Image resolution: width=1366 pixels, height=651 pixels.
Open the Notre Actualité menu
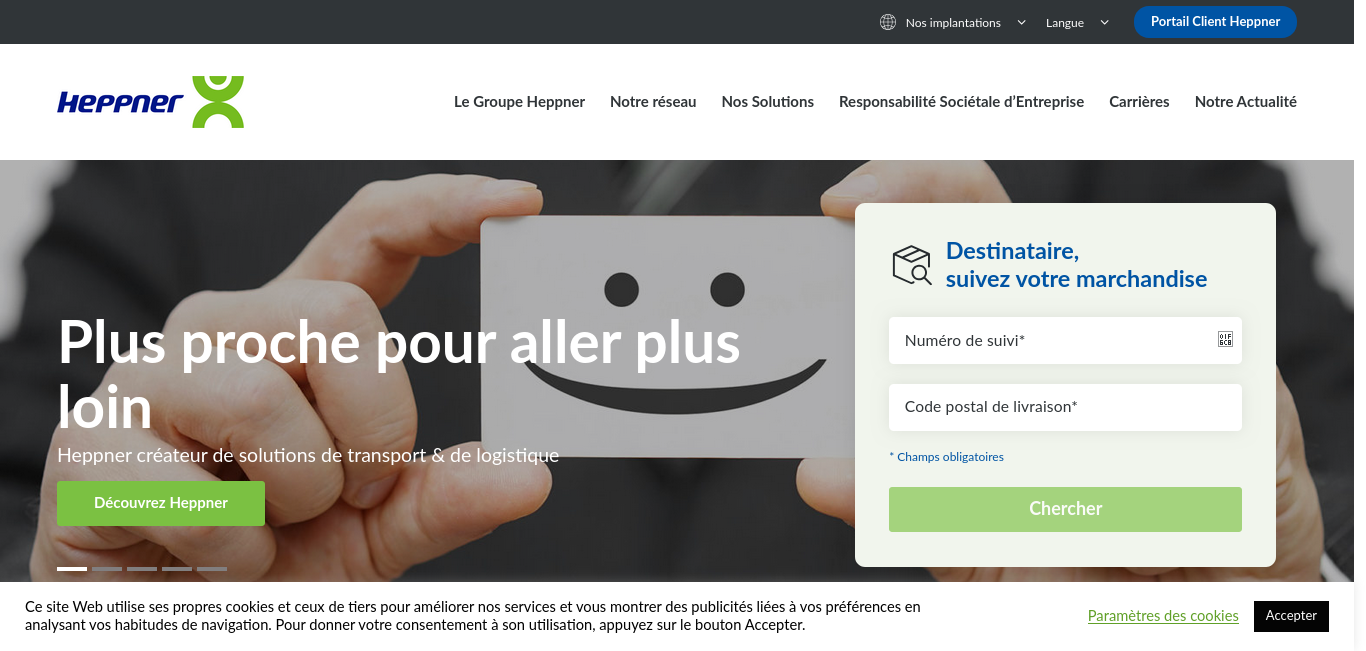click(x=1246, y=102)
